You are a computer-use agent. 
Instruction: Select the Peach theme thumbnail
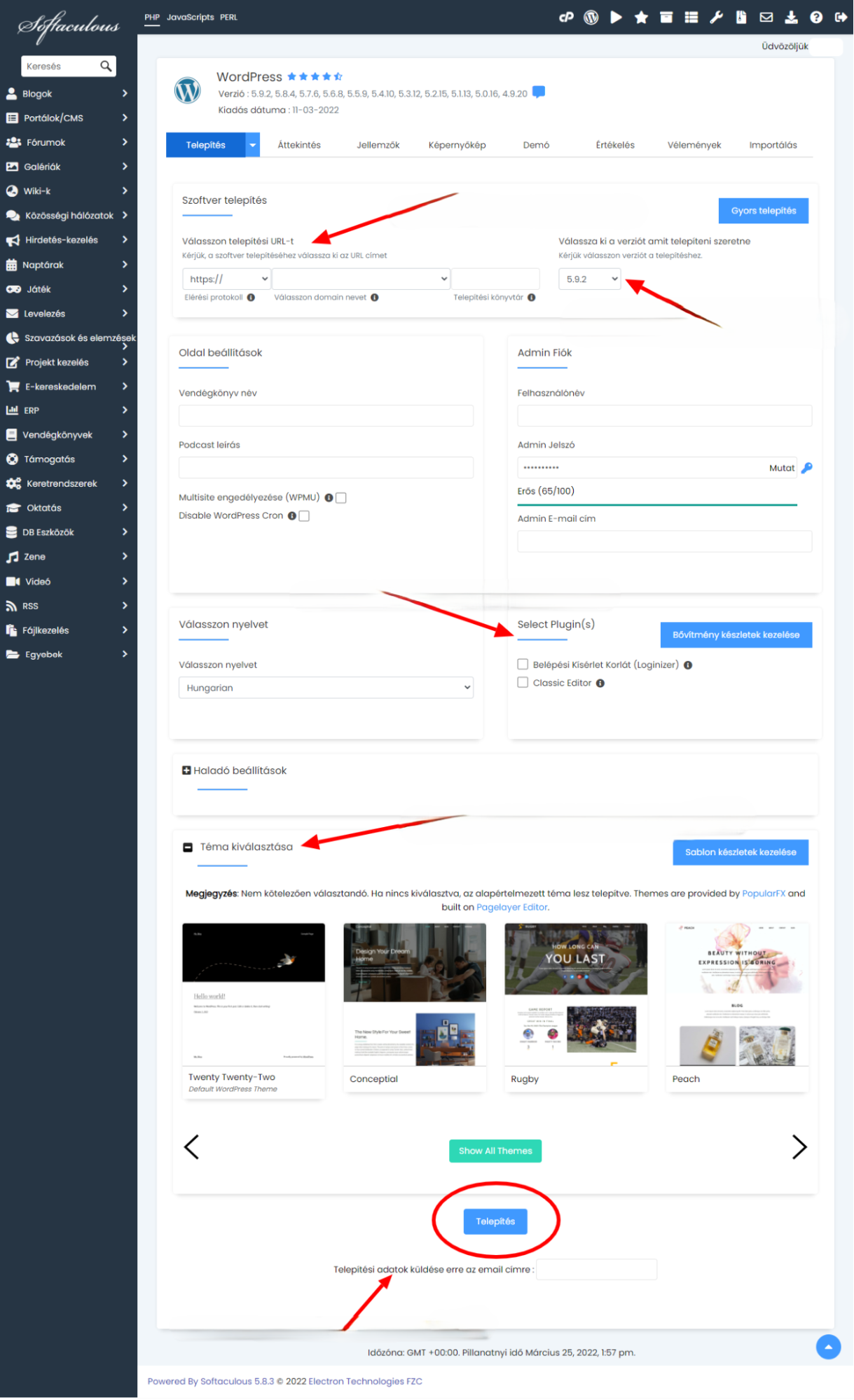737,995
